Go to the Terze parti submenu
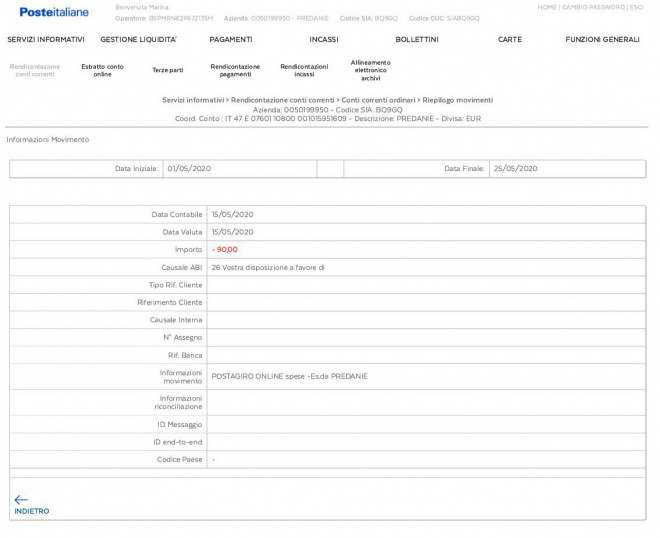 coord(167,70)
